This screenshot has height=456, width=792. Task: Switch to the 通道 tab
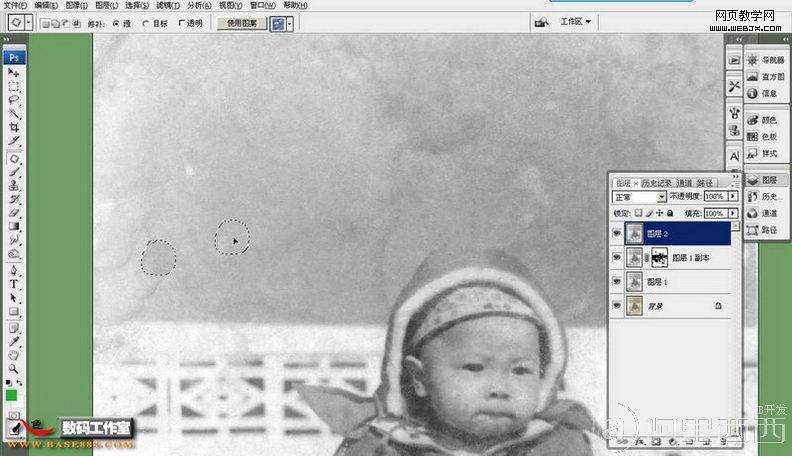(x=684, y=183)
